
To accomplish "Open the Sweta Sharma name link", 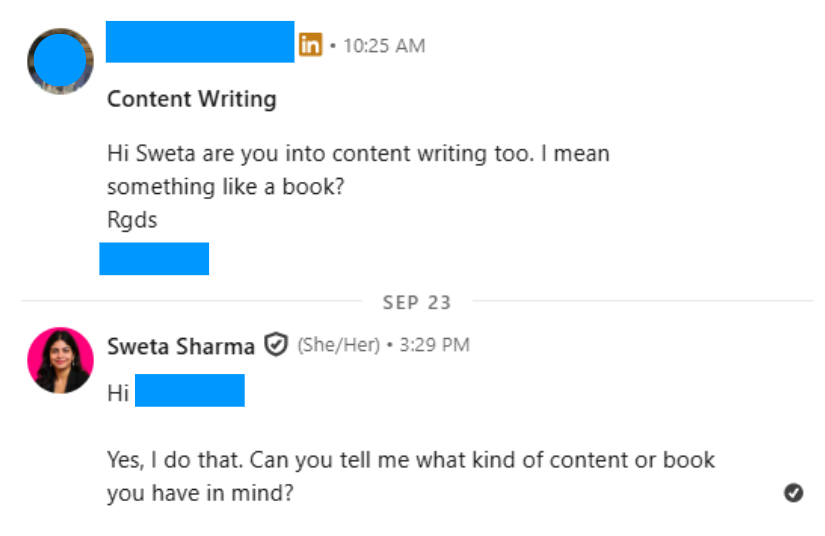I will [181, 347].
